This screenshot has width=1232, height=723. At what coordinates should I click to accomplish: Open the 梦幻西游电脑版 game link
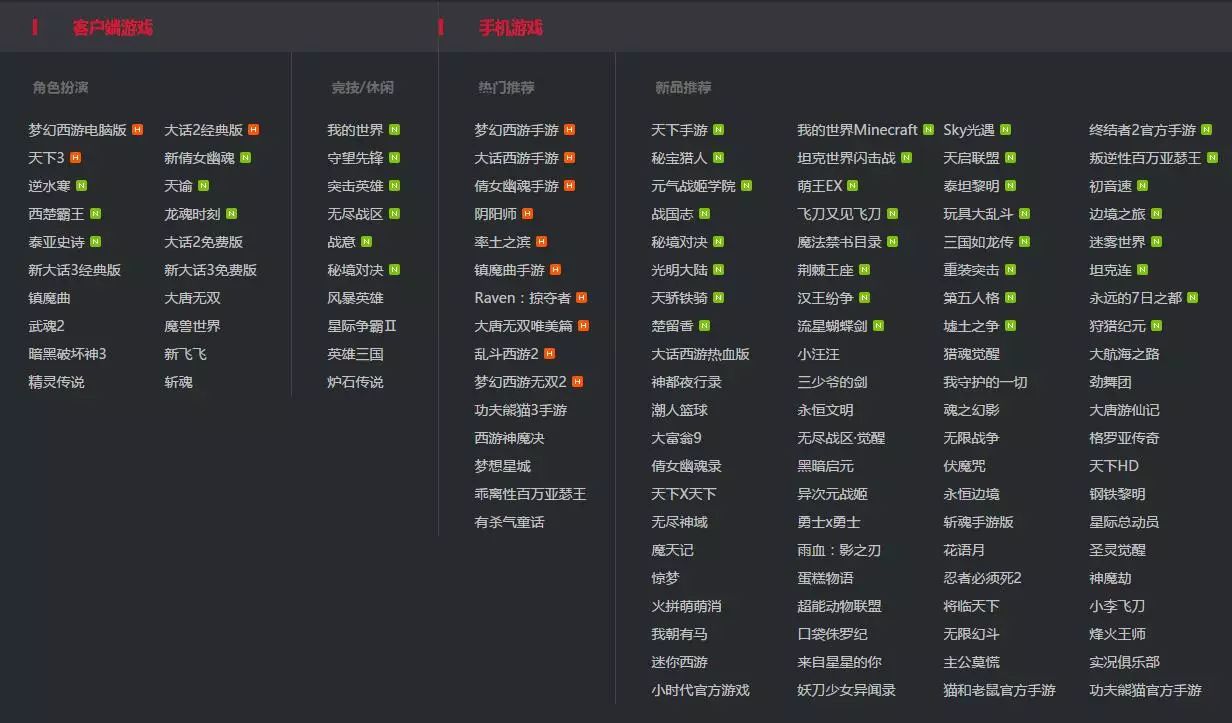(78, 130)
